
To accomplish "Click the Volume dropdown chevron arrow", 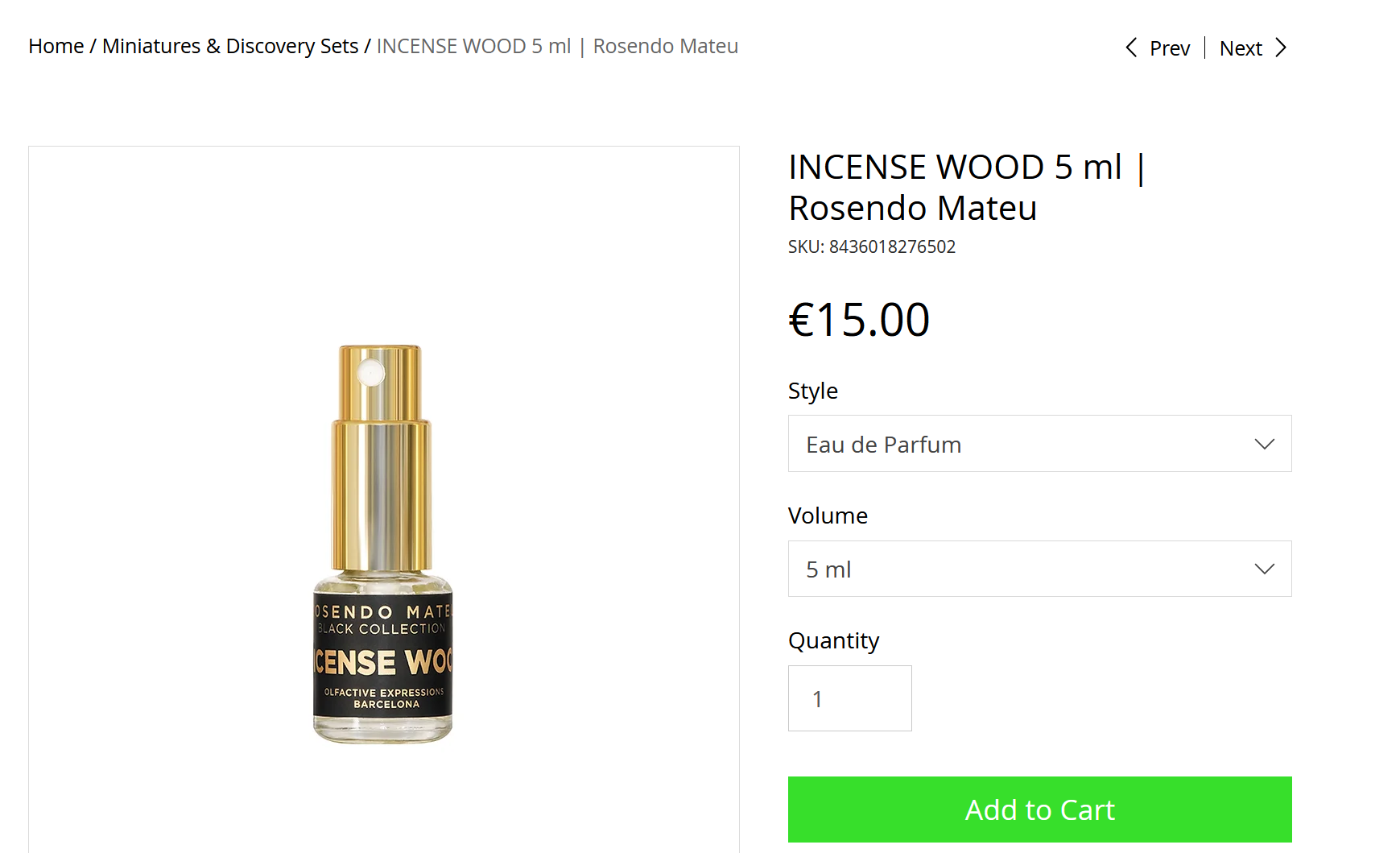I will 1264,569.
